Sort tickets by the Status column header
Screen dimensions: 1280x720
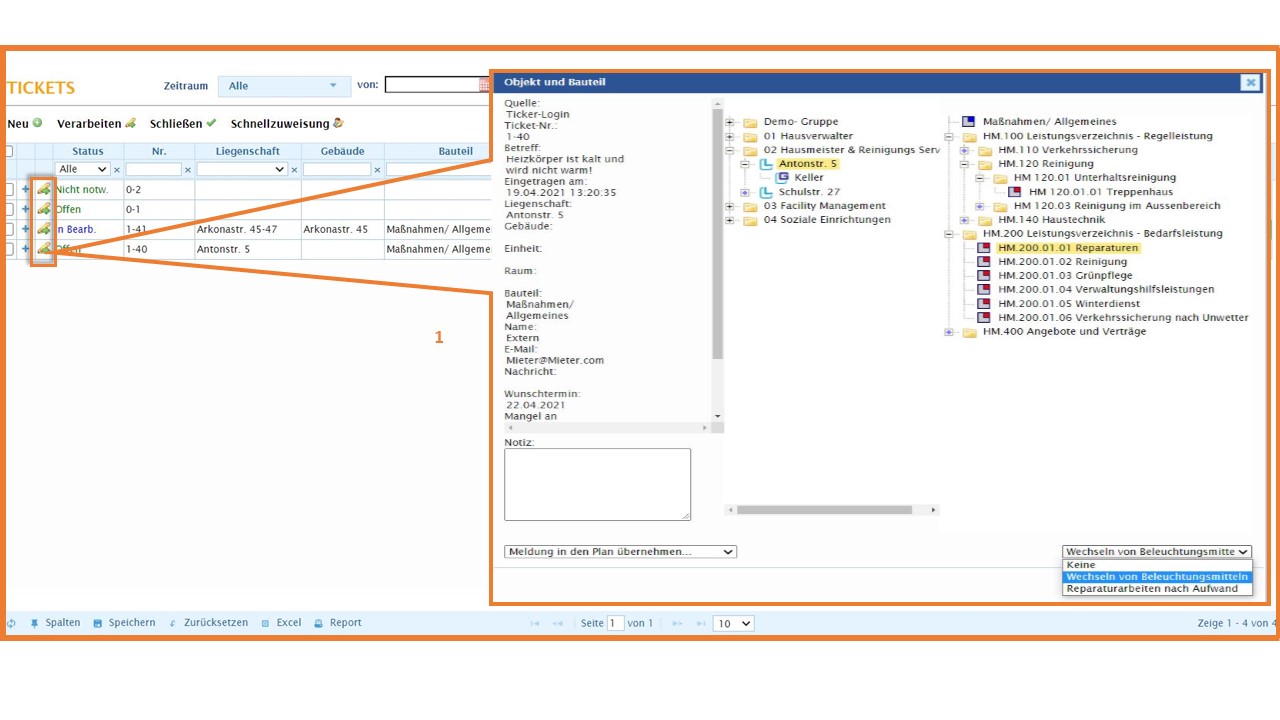point(87,151)
